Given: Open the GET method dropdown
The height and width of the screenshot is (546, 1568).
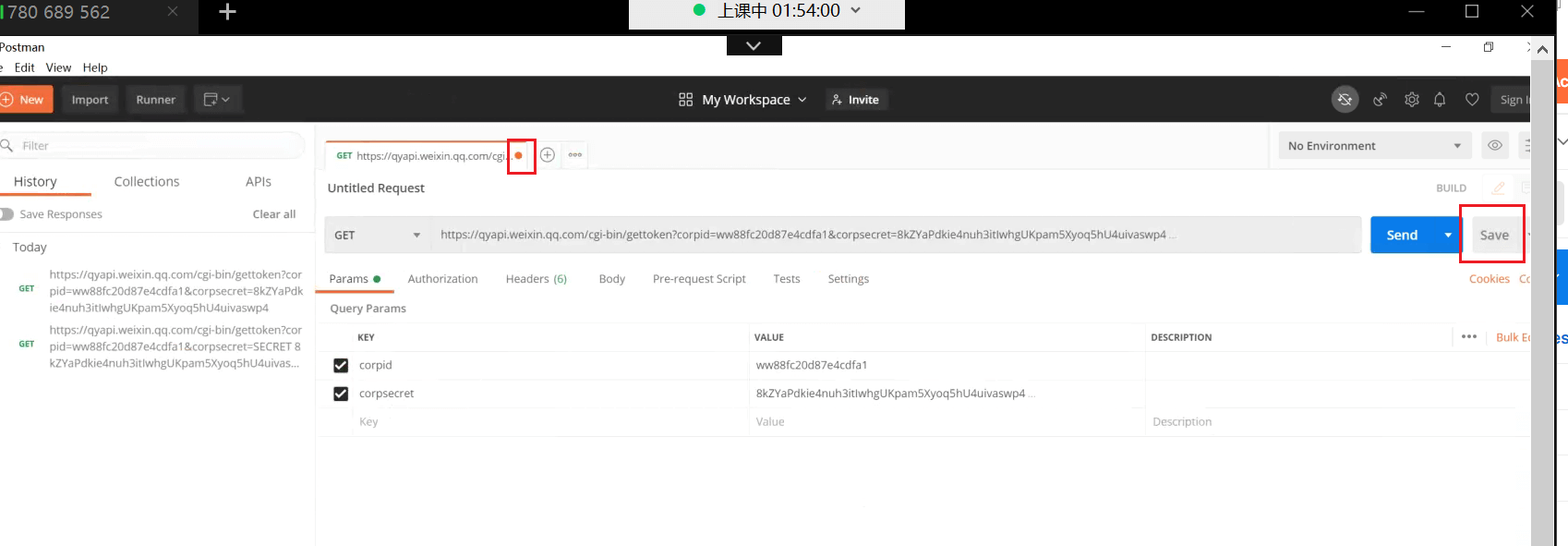Looking at the screenshot, I should coord(379,236).
